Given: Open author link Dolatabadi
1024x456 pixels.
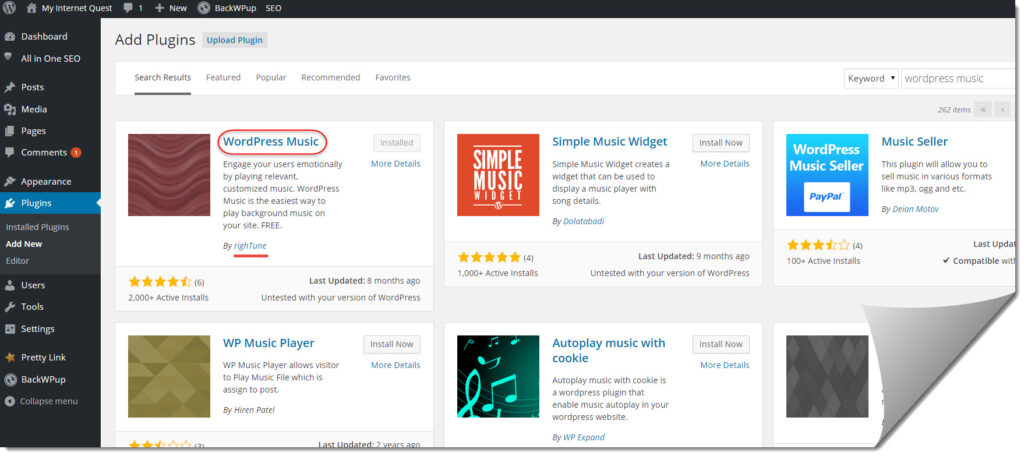Looking at the screenshot, I should 583,221.
